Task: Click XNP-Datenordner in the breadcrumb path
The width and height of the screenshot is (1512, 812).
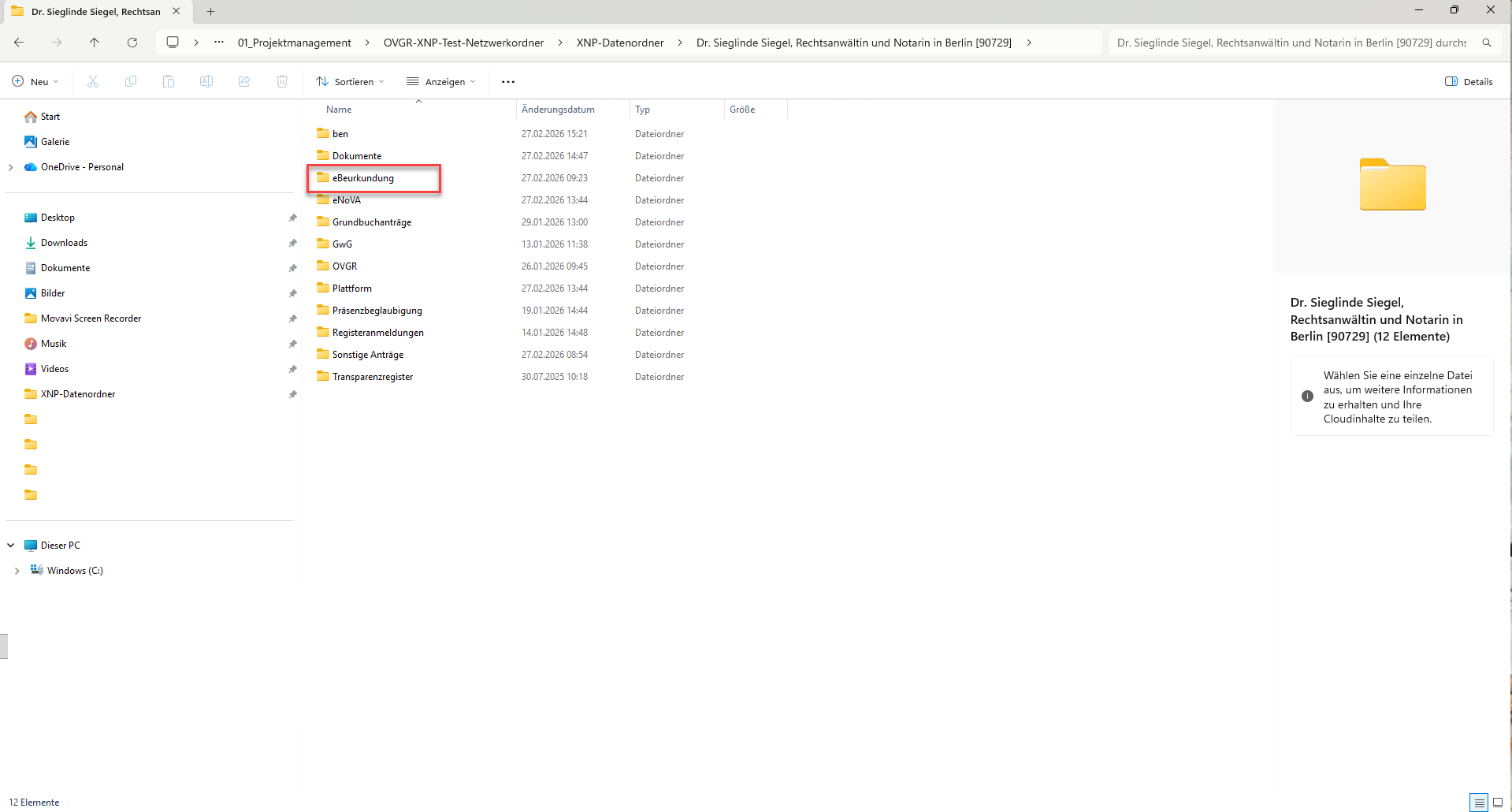Action: click(620, 43)
